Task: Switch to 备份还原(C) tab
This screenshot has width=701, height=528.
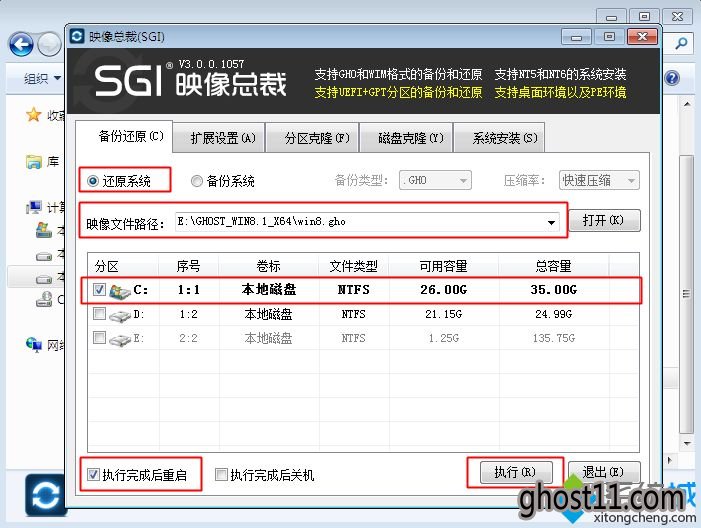Action: [124, 136]
